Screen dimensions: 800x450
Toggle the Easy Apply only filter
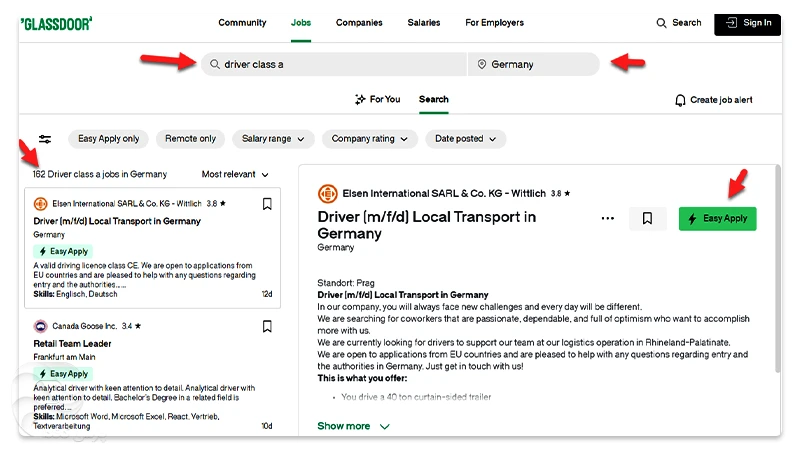(108, 139)
